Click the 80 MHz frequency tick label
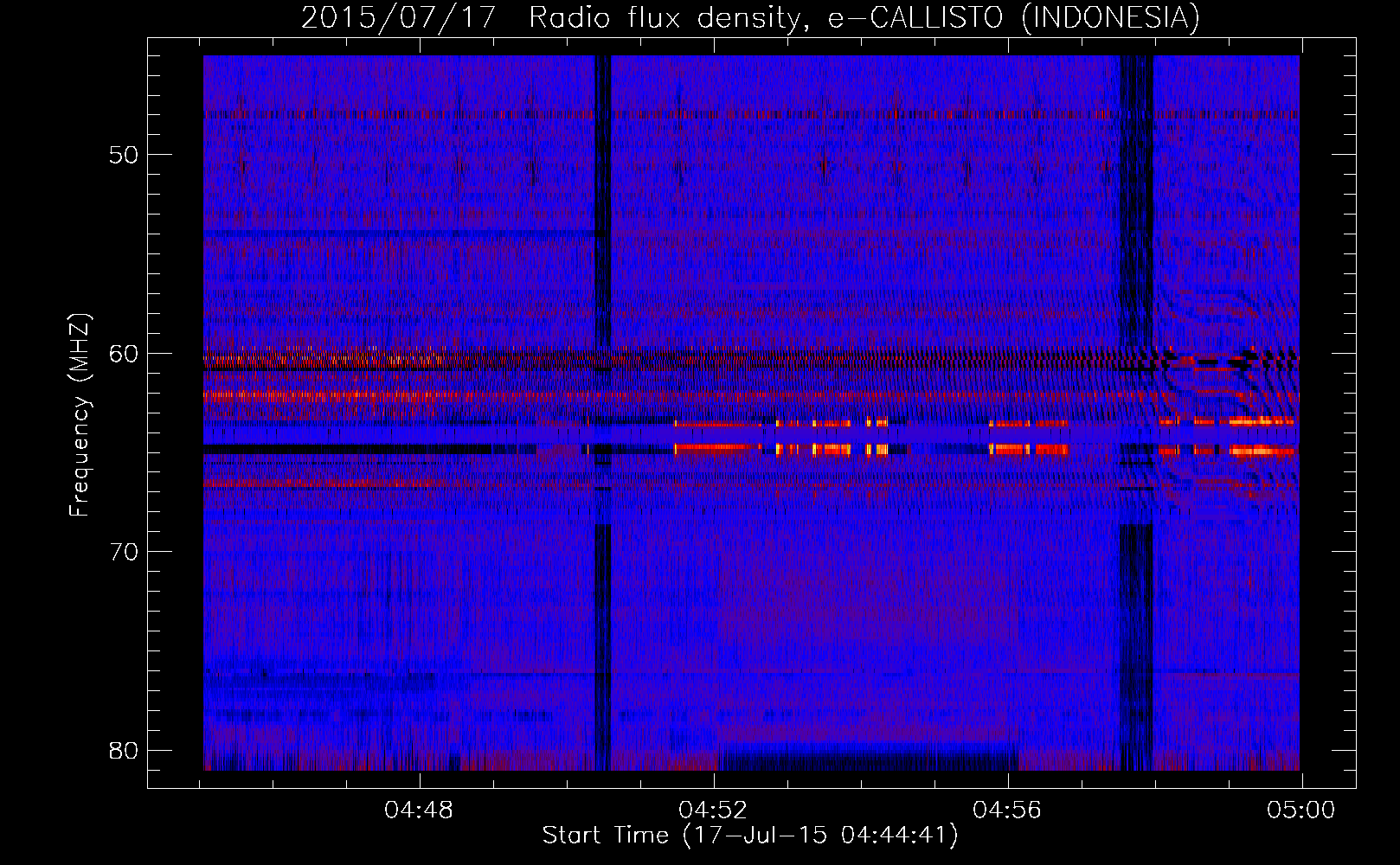The image size is (1400, 865). 124,750
